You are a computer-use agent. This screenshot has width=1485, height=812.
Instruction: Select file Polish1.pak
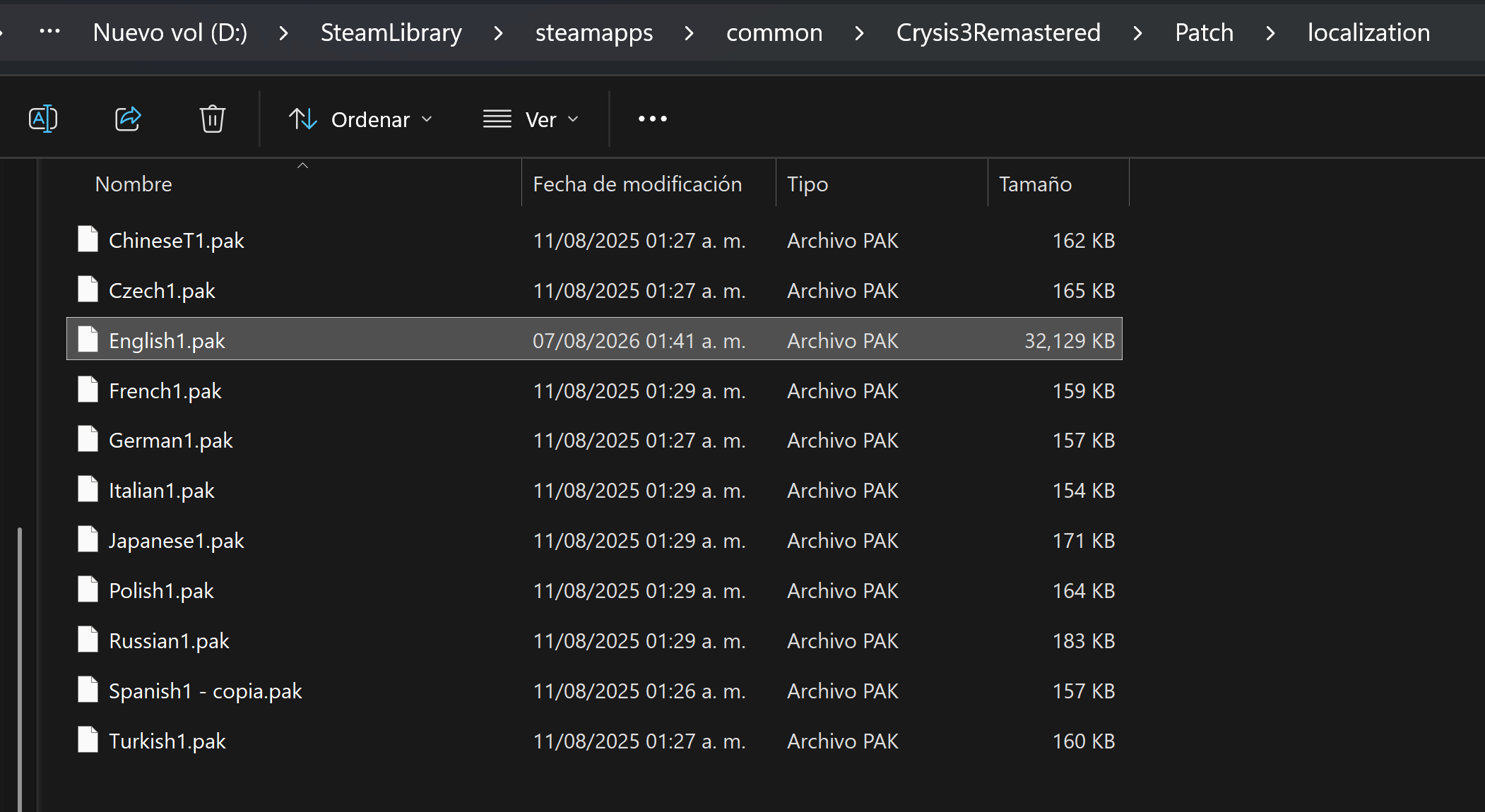pos(594,591)
